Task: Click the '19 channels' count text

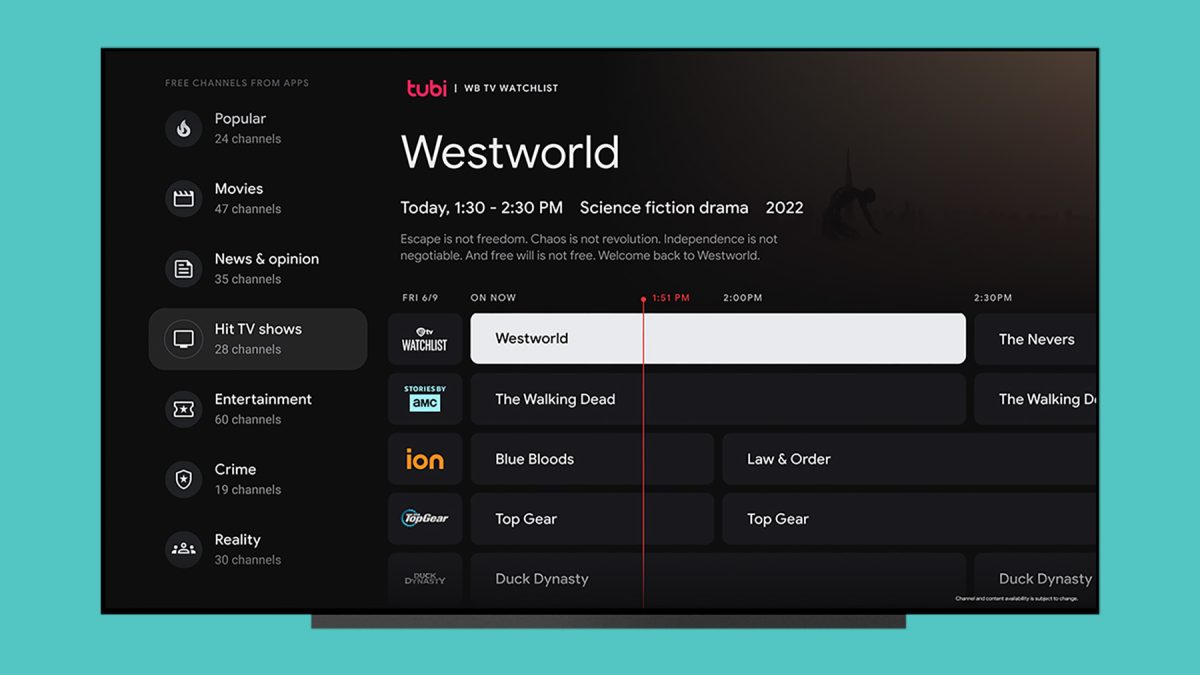Action: click(x=247, y=489)
